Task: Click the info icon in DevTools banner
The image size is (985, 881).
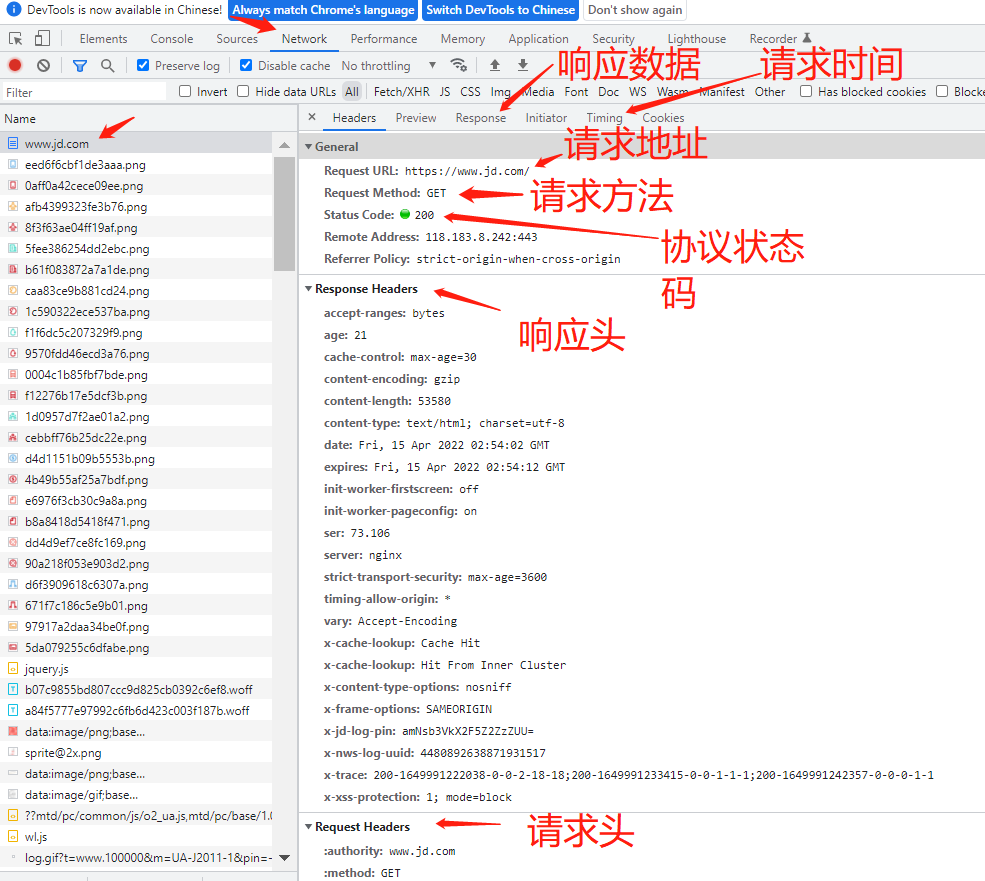Action: [13, 9]
